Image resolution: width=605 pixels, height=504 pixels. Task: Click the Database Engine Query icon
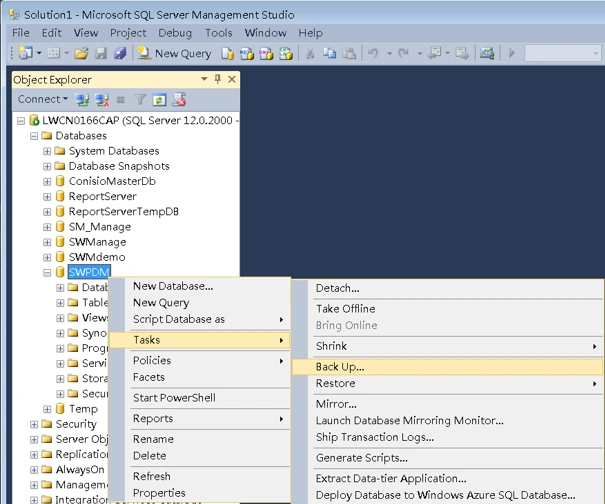[228, 53]
